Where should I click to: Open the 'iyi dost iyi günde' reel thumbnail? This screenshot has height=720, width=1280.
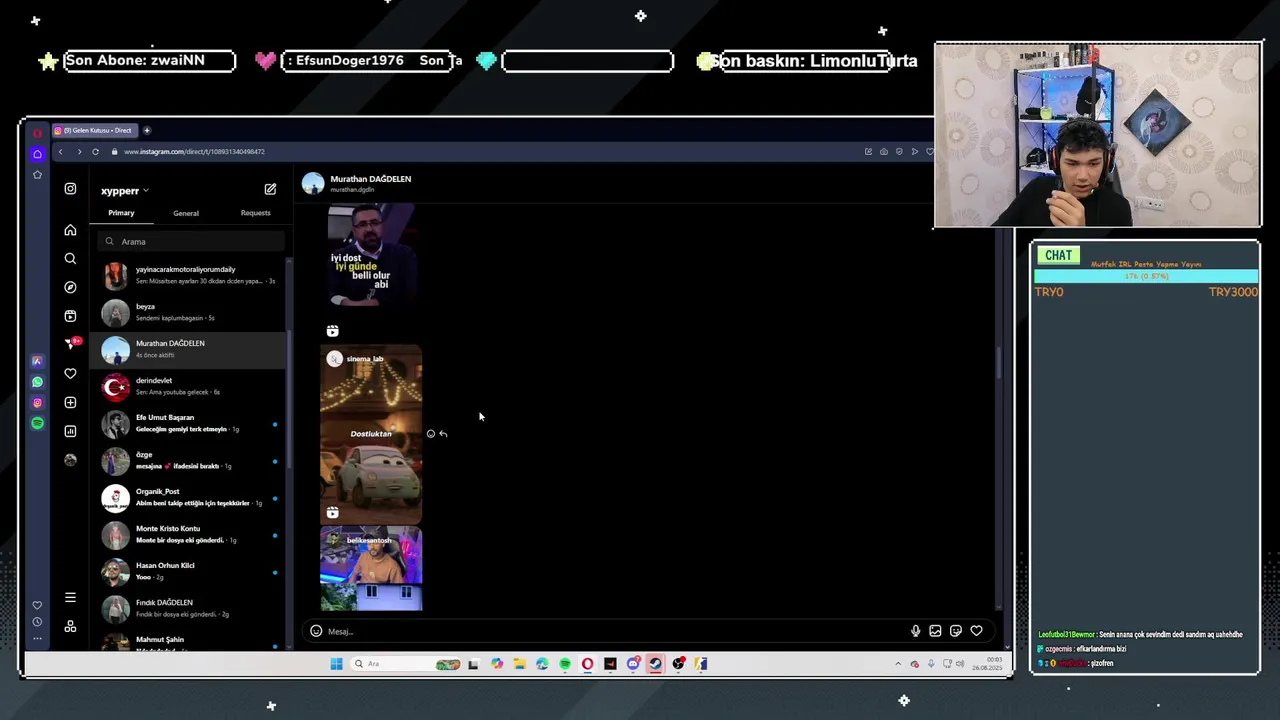tap(371, 255)
